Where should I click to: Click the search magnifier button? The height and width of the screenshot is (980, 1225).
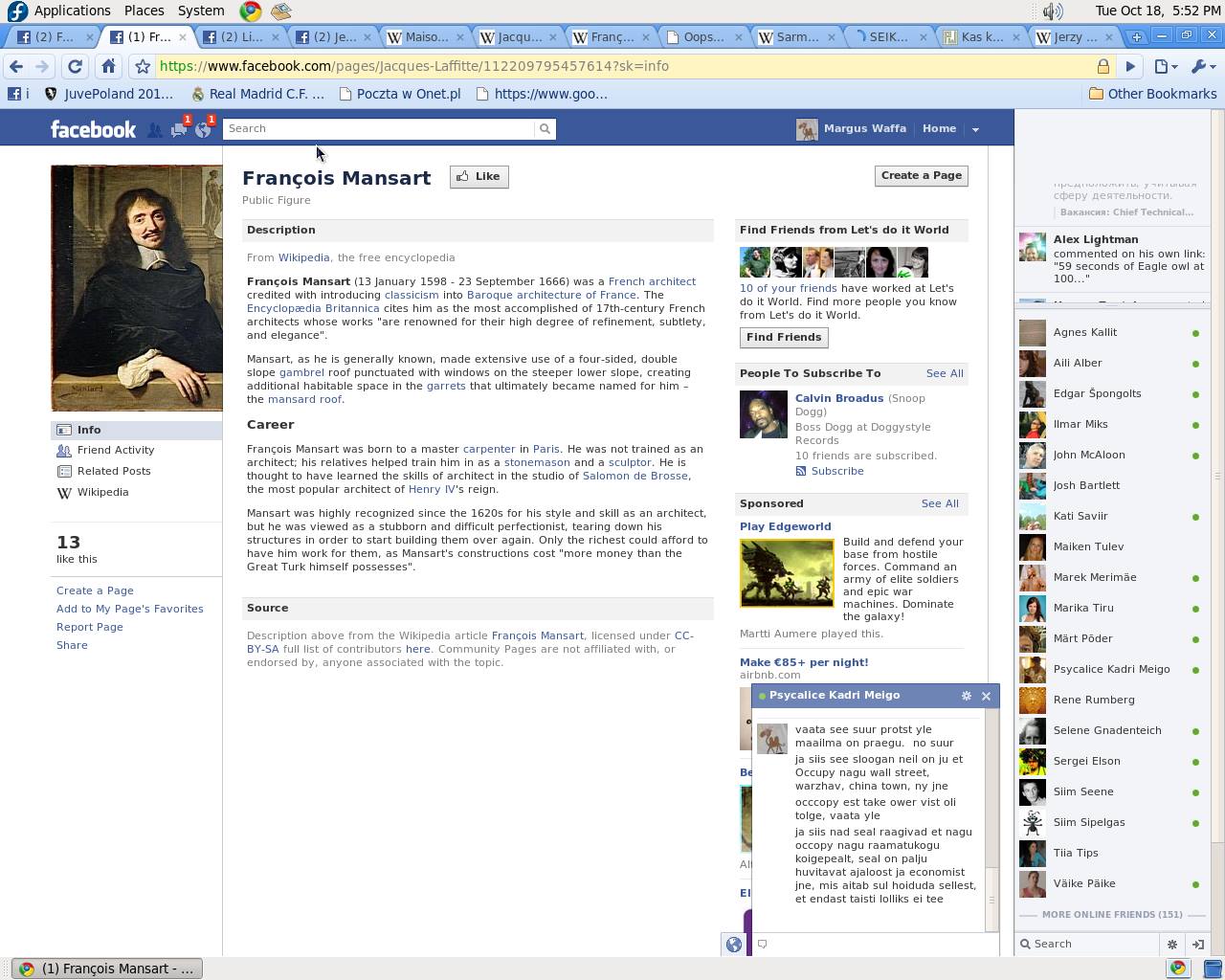[545, 128]
